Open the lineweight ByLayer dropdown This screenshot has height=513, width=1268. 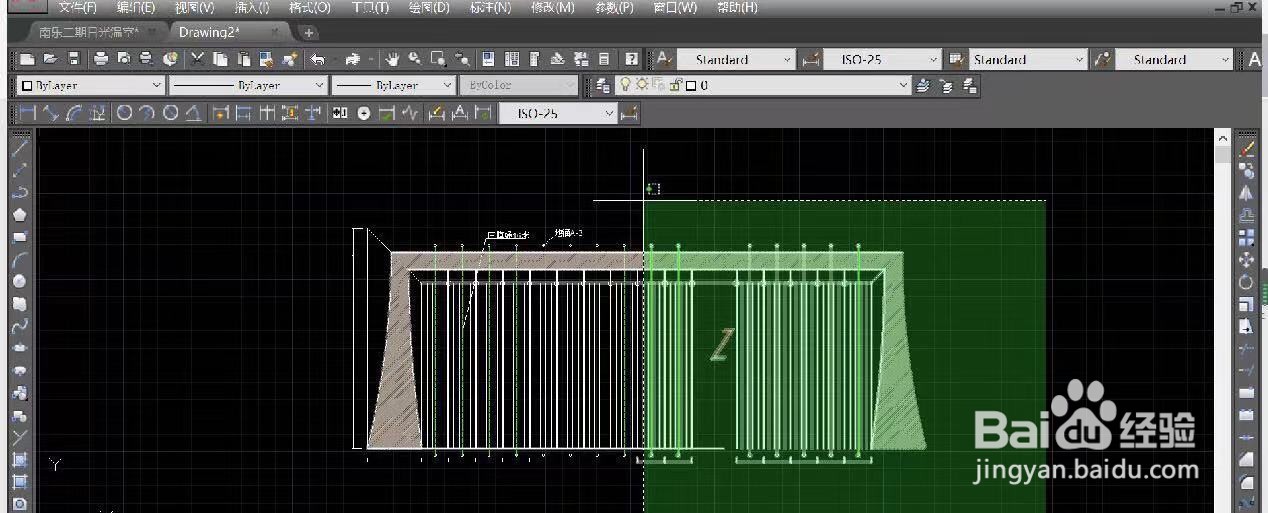394,86
